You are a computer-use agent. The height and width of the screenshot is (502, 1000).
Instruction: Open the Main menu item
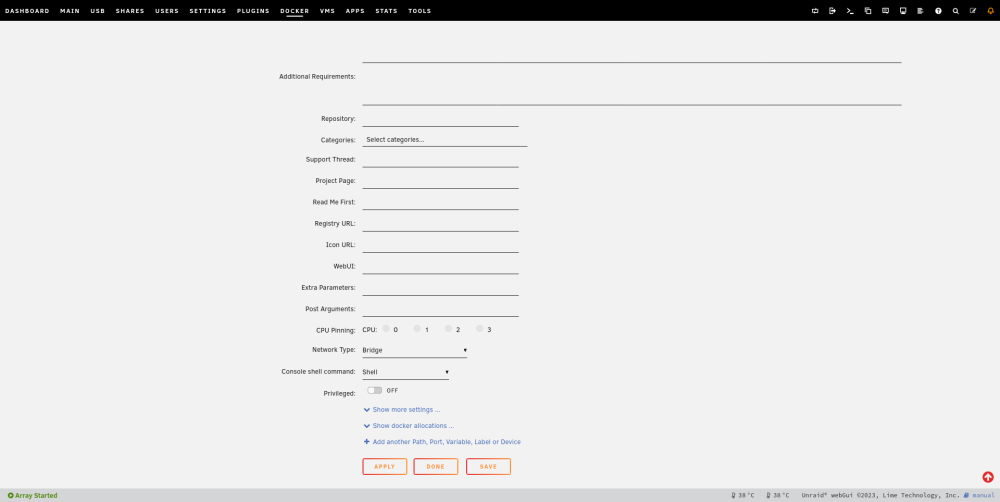pos(70,11)
